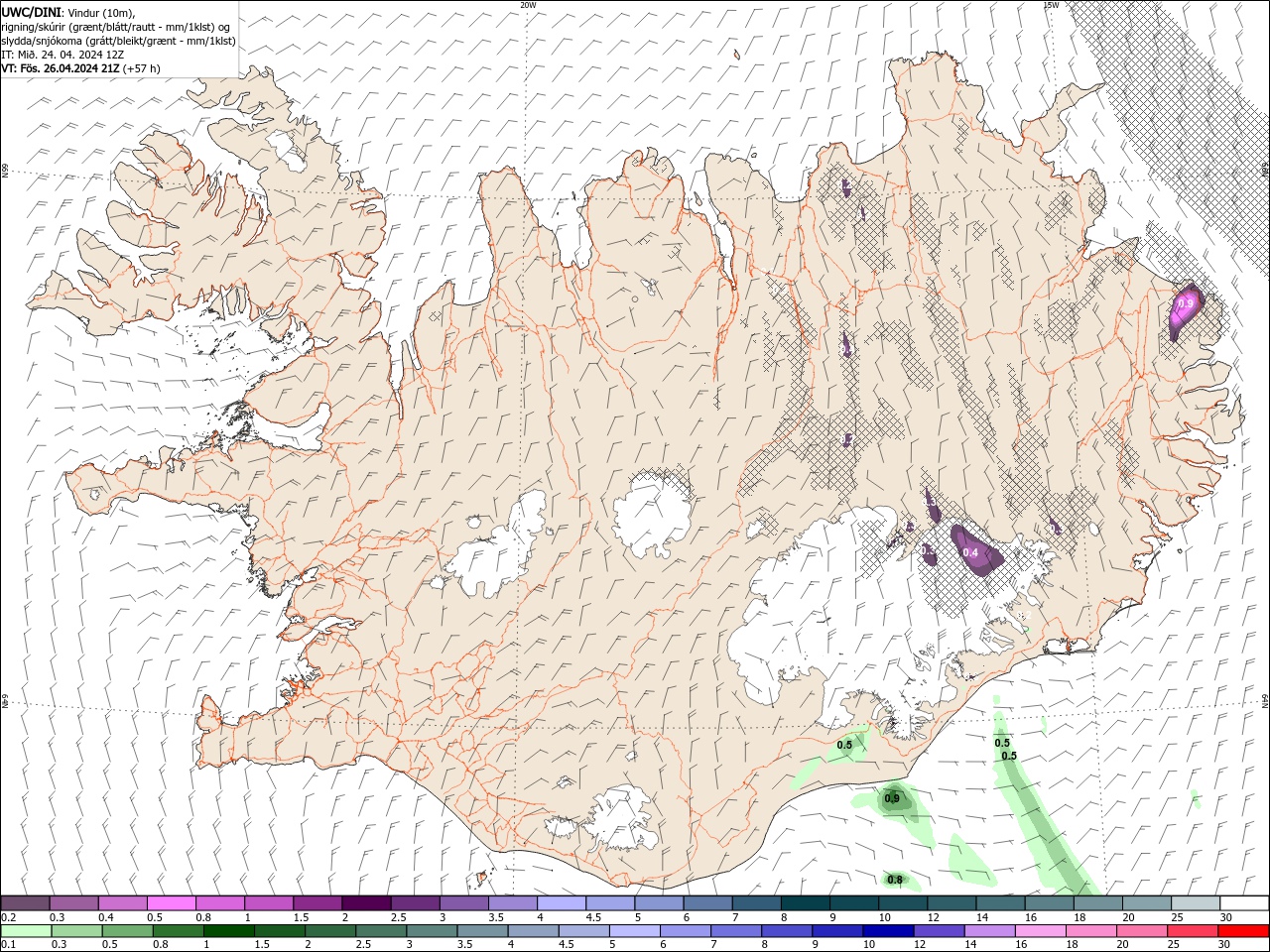Select the hot pink swatch labeled 20 in rain legend
This screenshot has width=1270, height=952.
tap(1141, 931)
